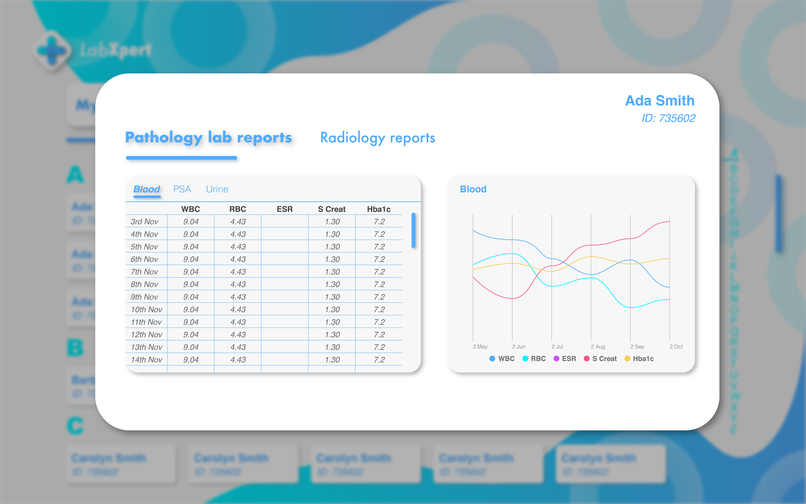Select the 12th Nov row date
This screenshot has height=504, width=806.
[146, 334]
